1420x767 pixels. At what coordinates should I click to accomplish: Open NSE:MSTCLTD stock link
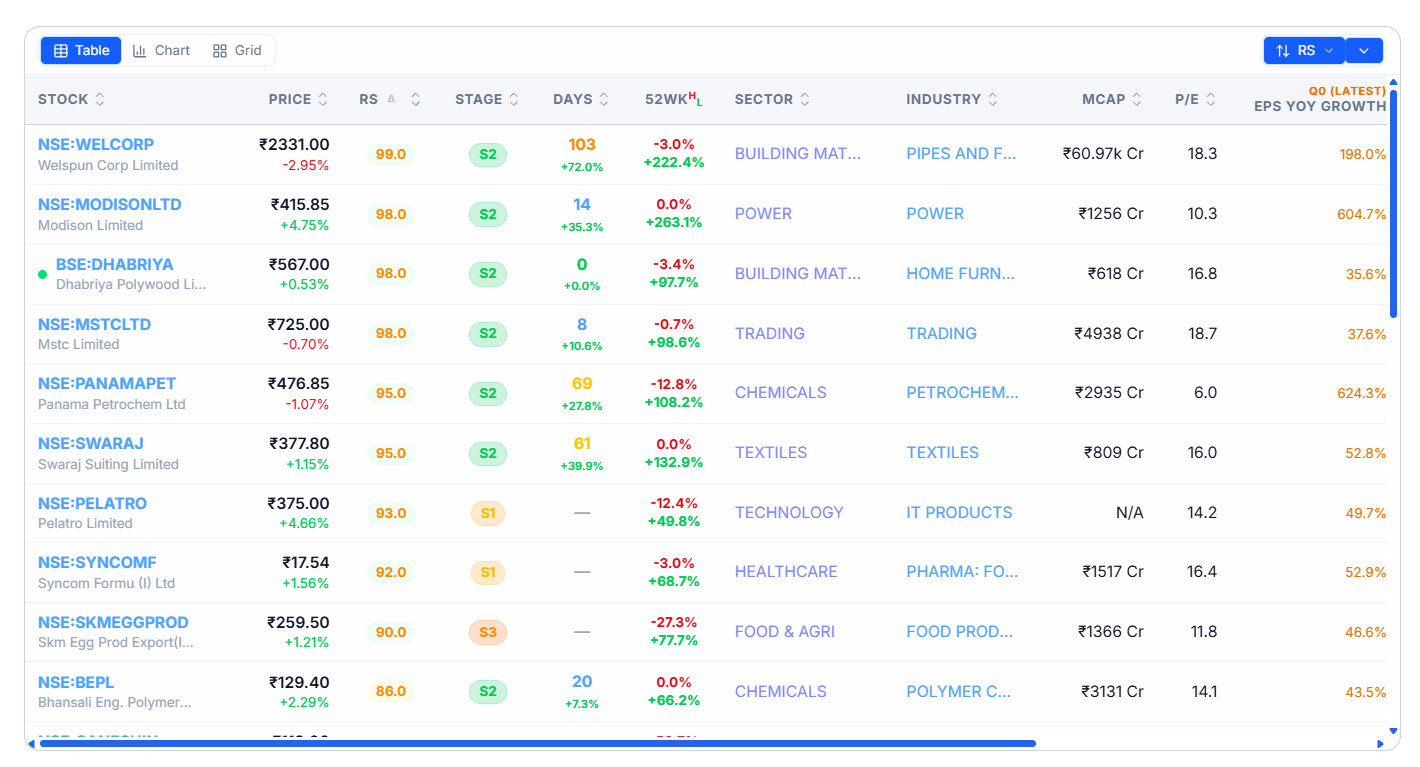coord(95,324)
